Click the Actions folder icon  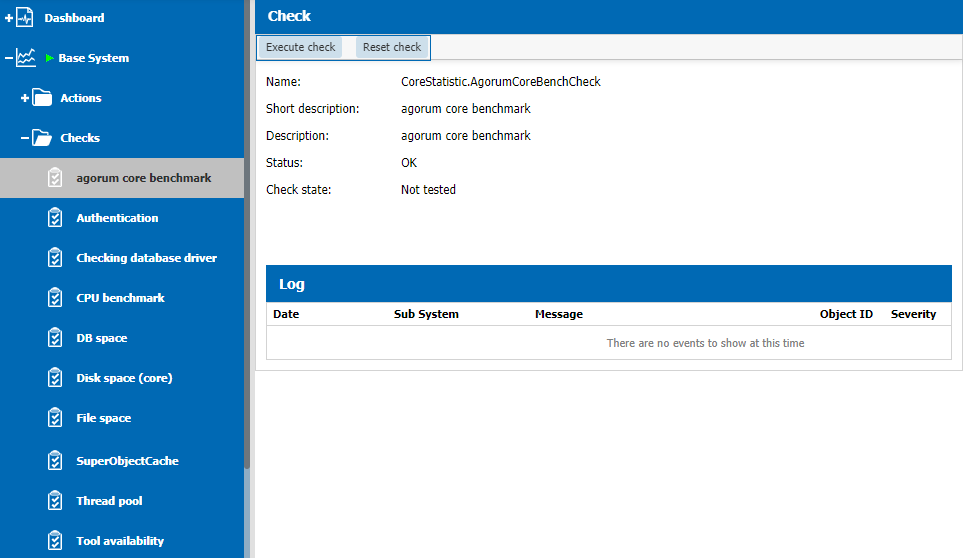coord(42,98)
